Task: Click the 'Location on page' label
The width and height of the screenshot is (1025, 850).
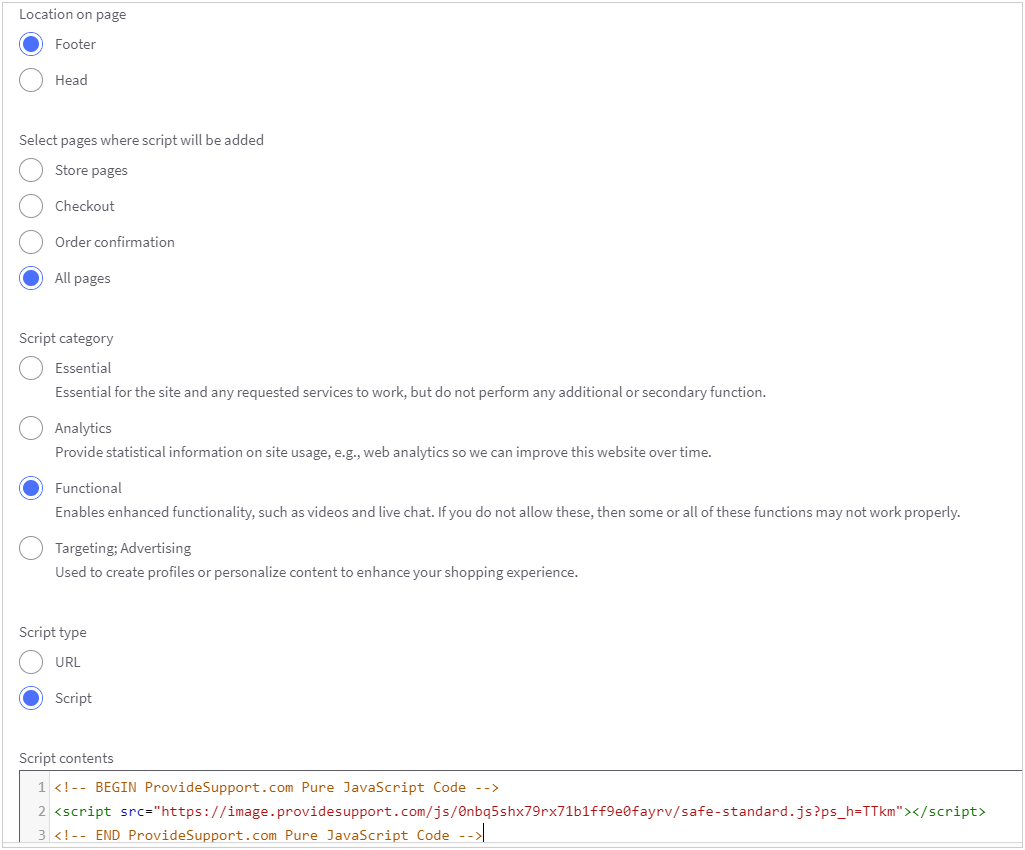Action: (x=73, y=14)
